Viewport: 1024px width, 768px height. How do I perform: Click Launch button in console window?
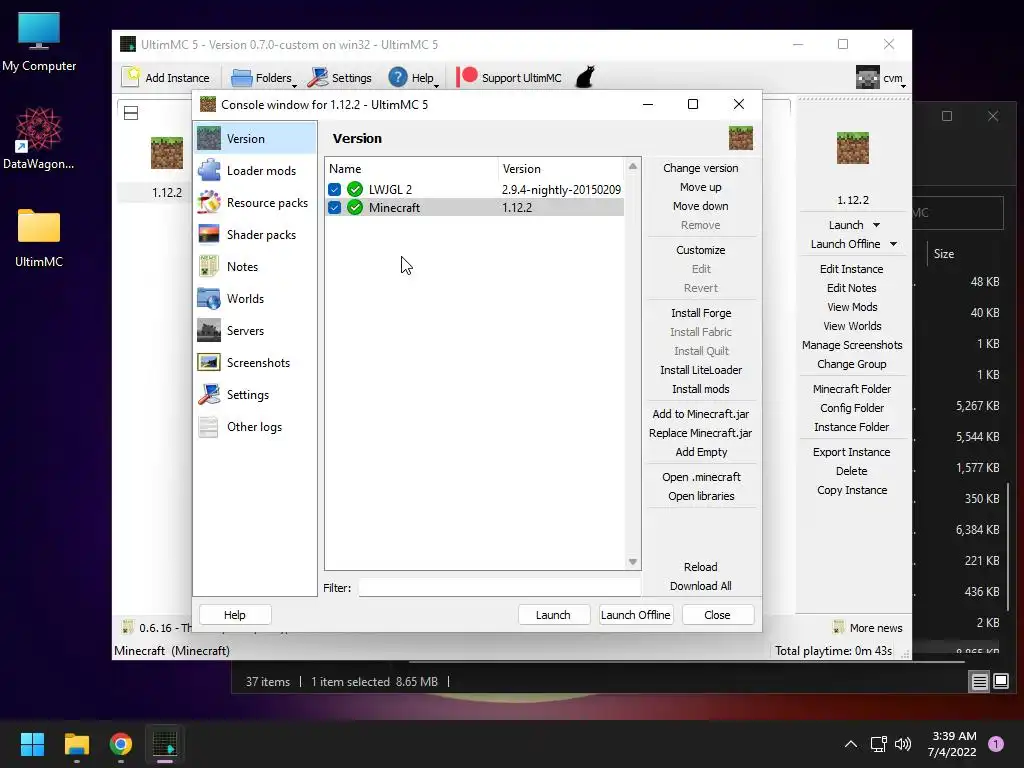(553, 615)
